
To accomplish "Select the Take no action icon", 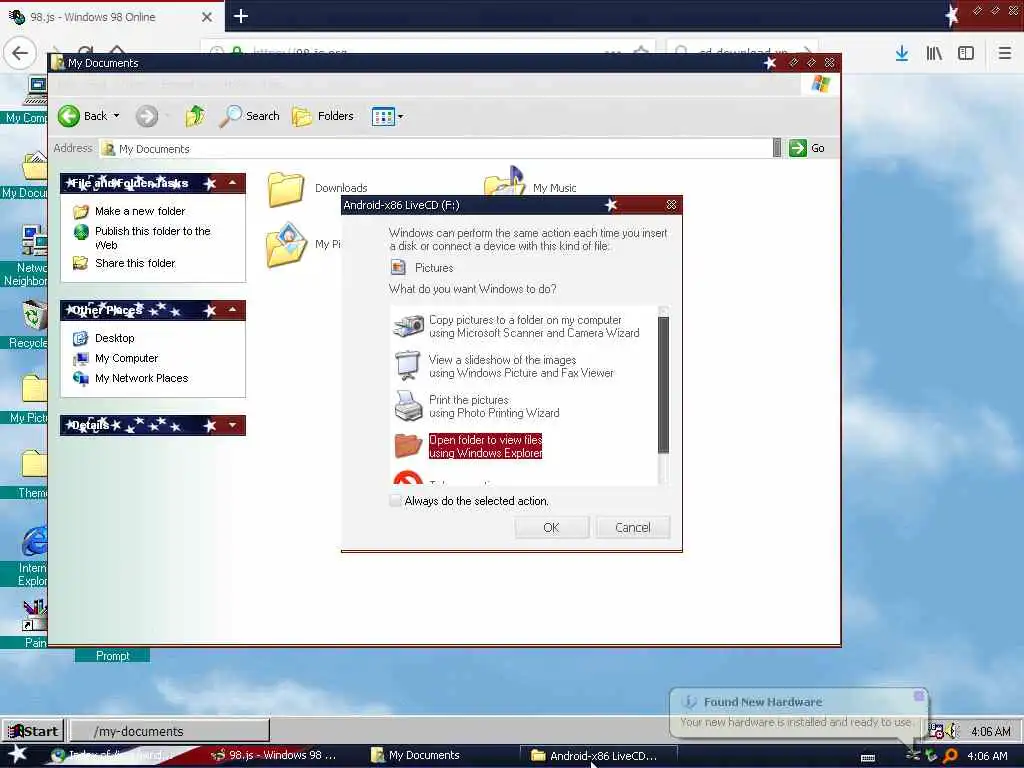I will (408, 478).
